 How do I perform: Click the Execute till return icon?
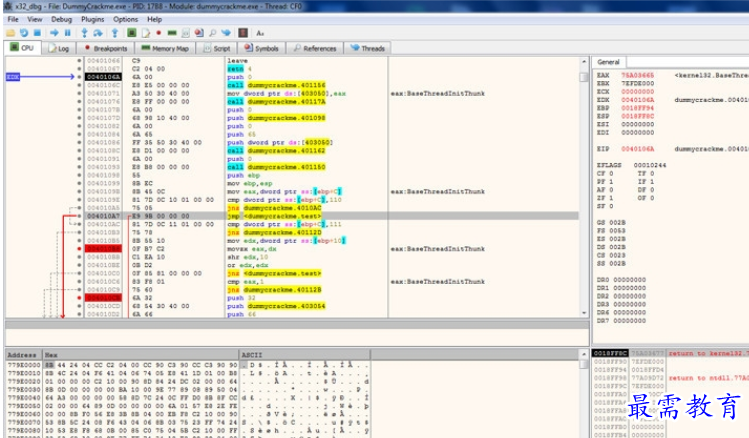[115, 33]
